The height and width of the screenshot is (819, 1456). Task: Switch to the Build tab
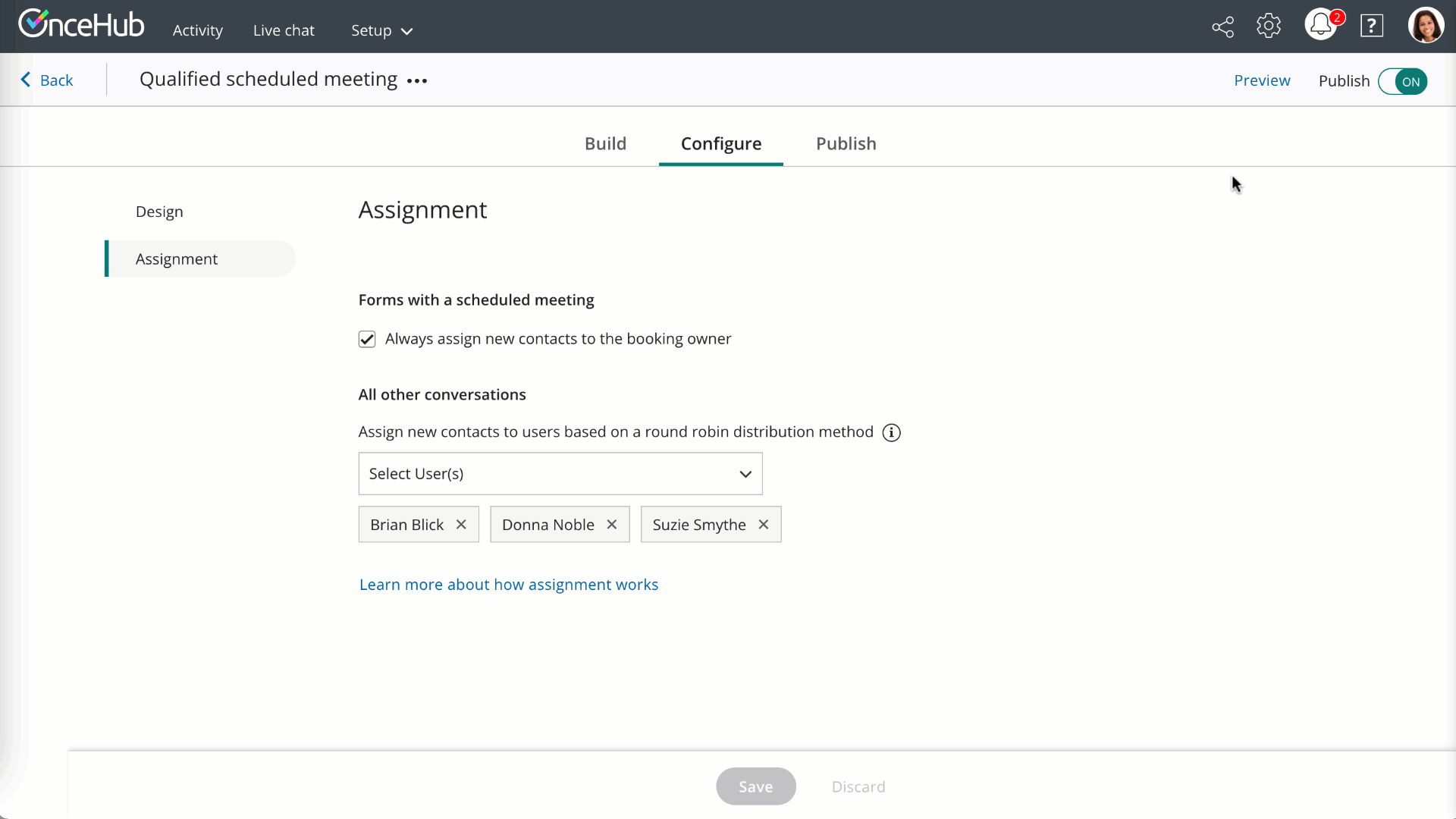[x=605, y=144]
